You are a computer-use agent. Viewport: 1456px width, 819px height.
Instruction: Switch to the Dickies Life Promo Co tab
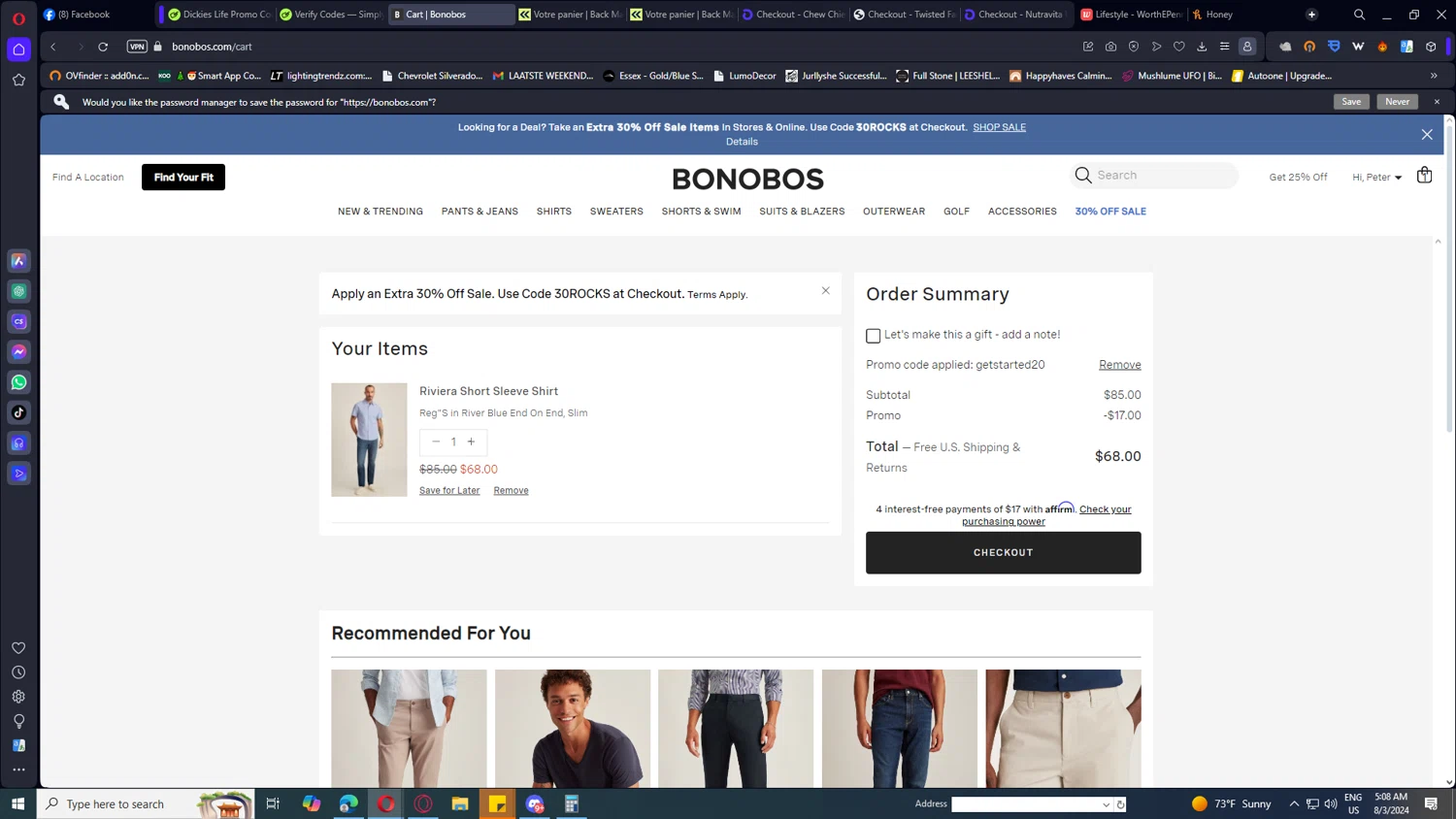tap(219, 15)
